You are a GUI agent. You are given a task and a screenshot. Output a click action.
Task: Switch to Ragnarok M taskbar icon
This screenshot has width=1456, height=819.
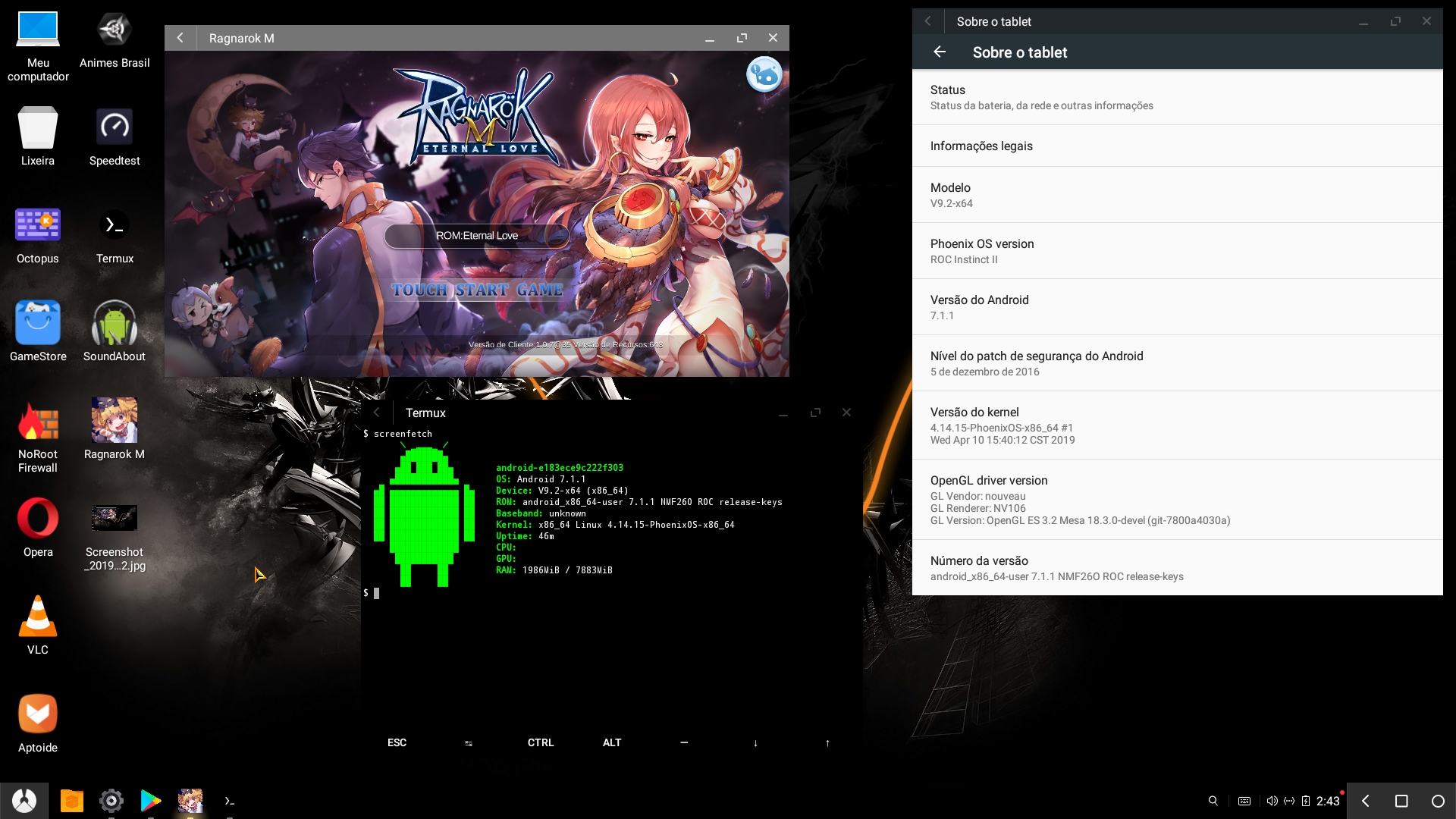pyautogui.click(x=190, y=800)
